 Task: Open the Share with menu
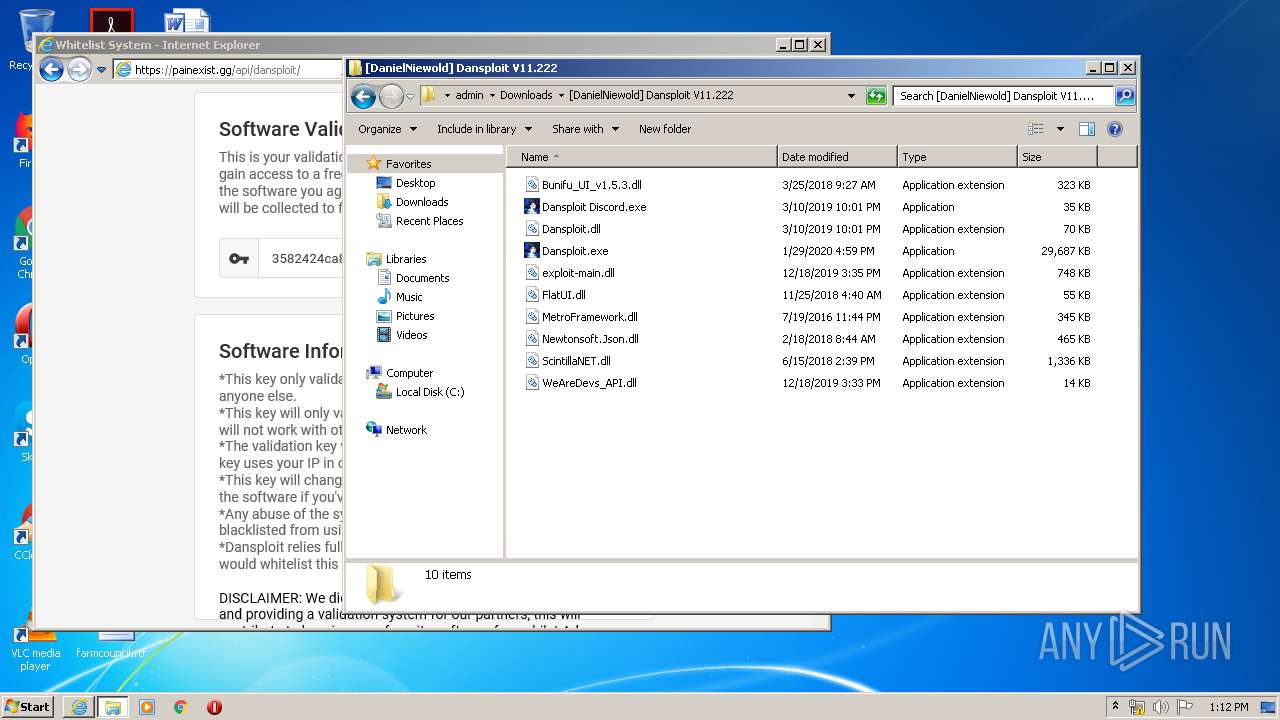click(x=585, y=129)
